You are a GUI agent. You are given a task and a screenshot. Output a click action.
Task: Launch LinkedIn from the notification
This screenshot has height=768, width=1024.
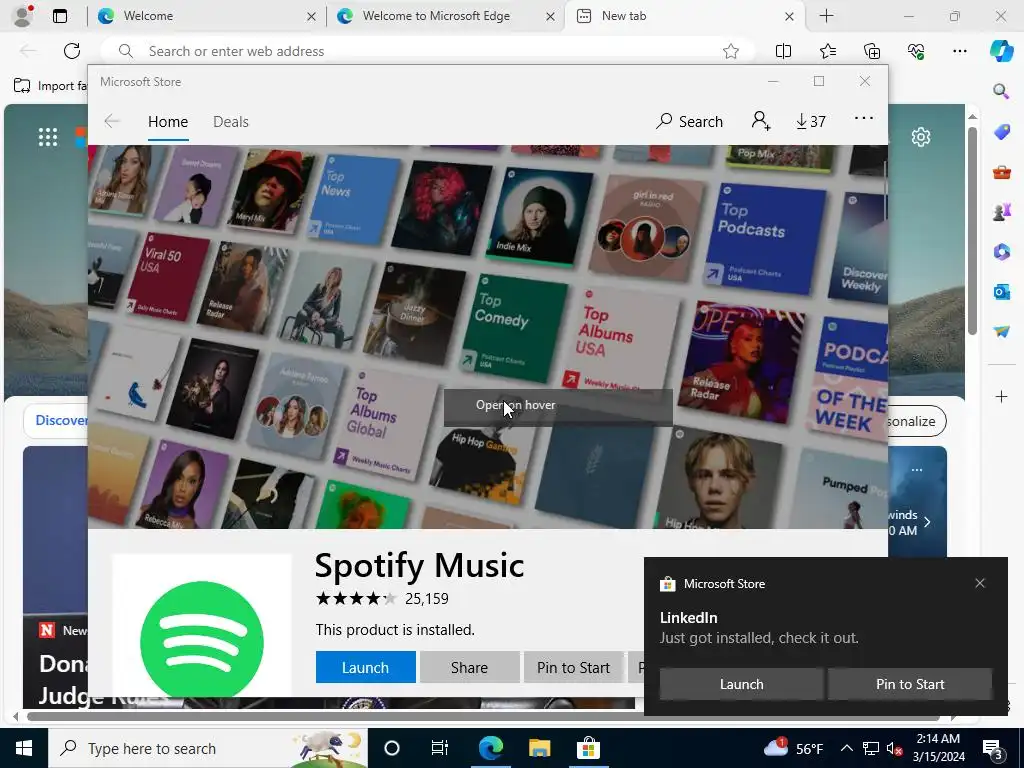click(741, 684)
